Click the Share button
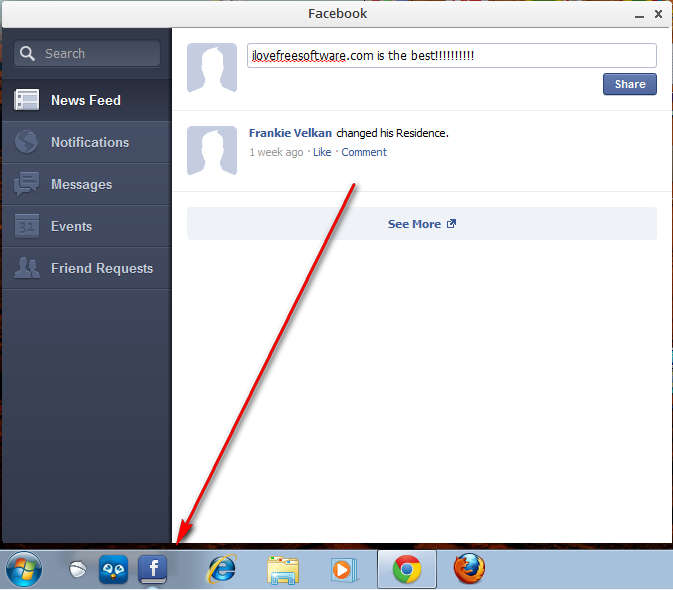Image resolution: width=673 pixels, height=590 pixels. coord(630,84)
